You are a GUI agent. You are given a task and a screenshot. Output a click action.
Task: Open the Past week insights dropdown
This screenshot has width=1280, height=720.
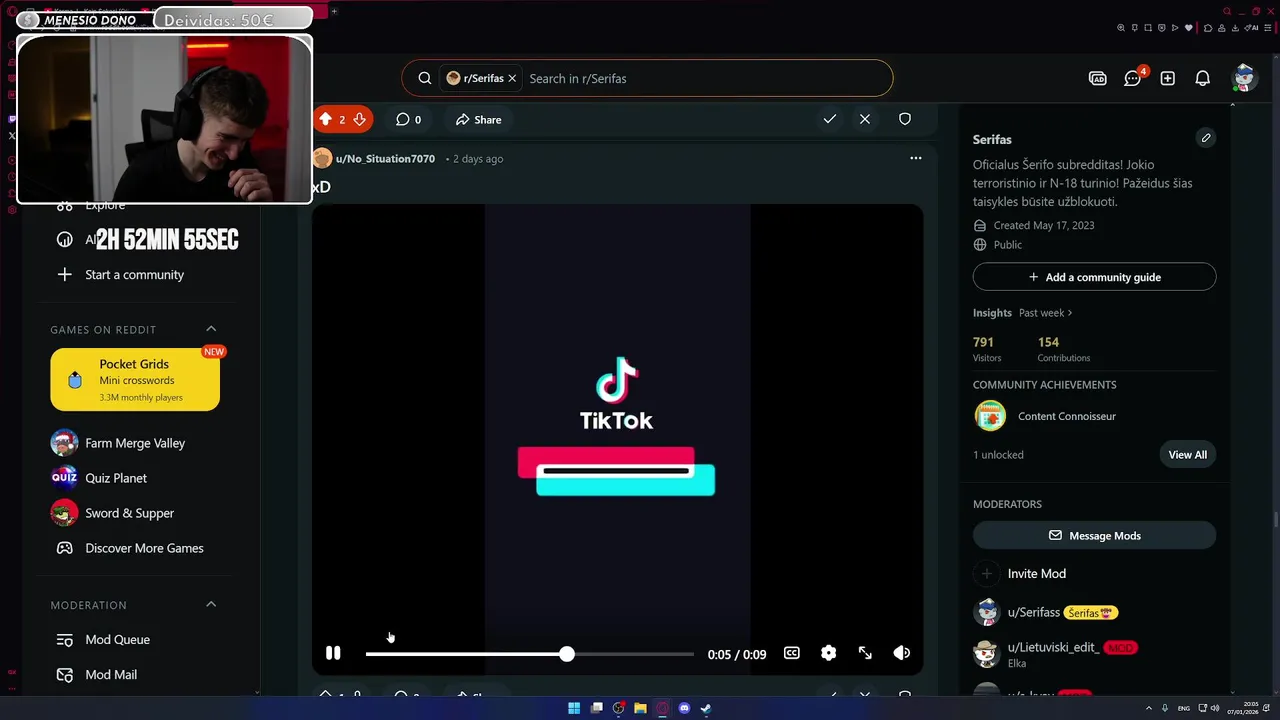pyautogui.click(x=1045, y=313)
